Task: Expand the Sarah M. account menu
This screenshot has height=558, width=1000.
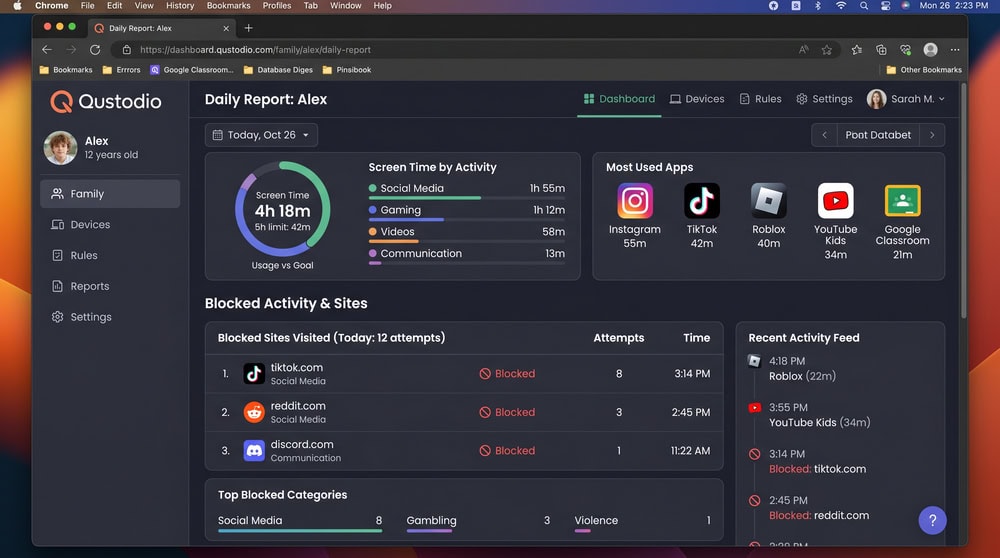Action: [x=906, y=99]
